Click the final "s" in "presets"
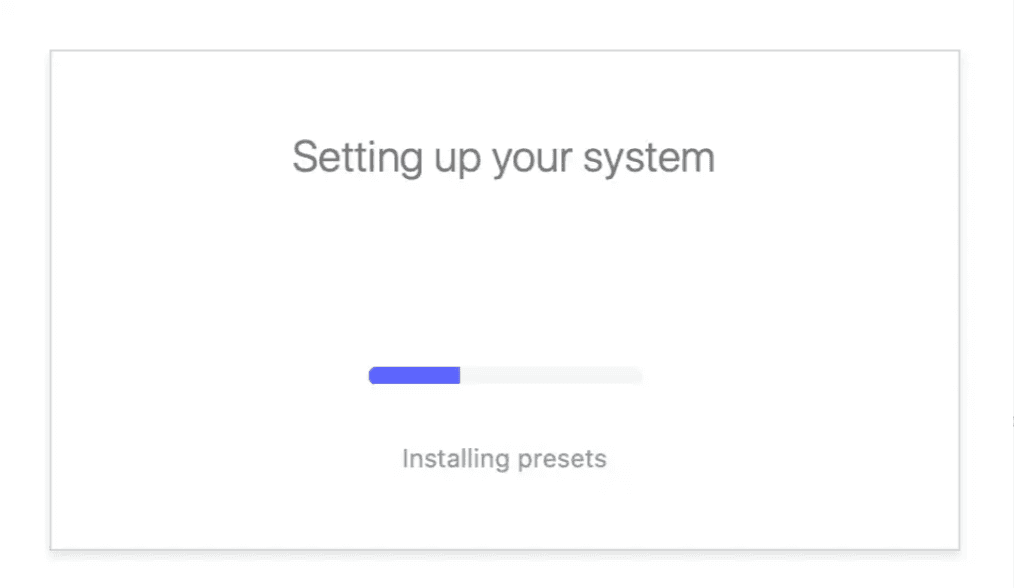Viewport: 1014px width, 588px height. click(x=601, y=460)
